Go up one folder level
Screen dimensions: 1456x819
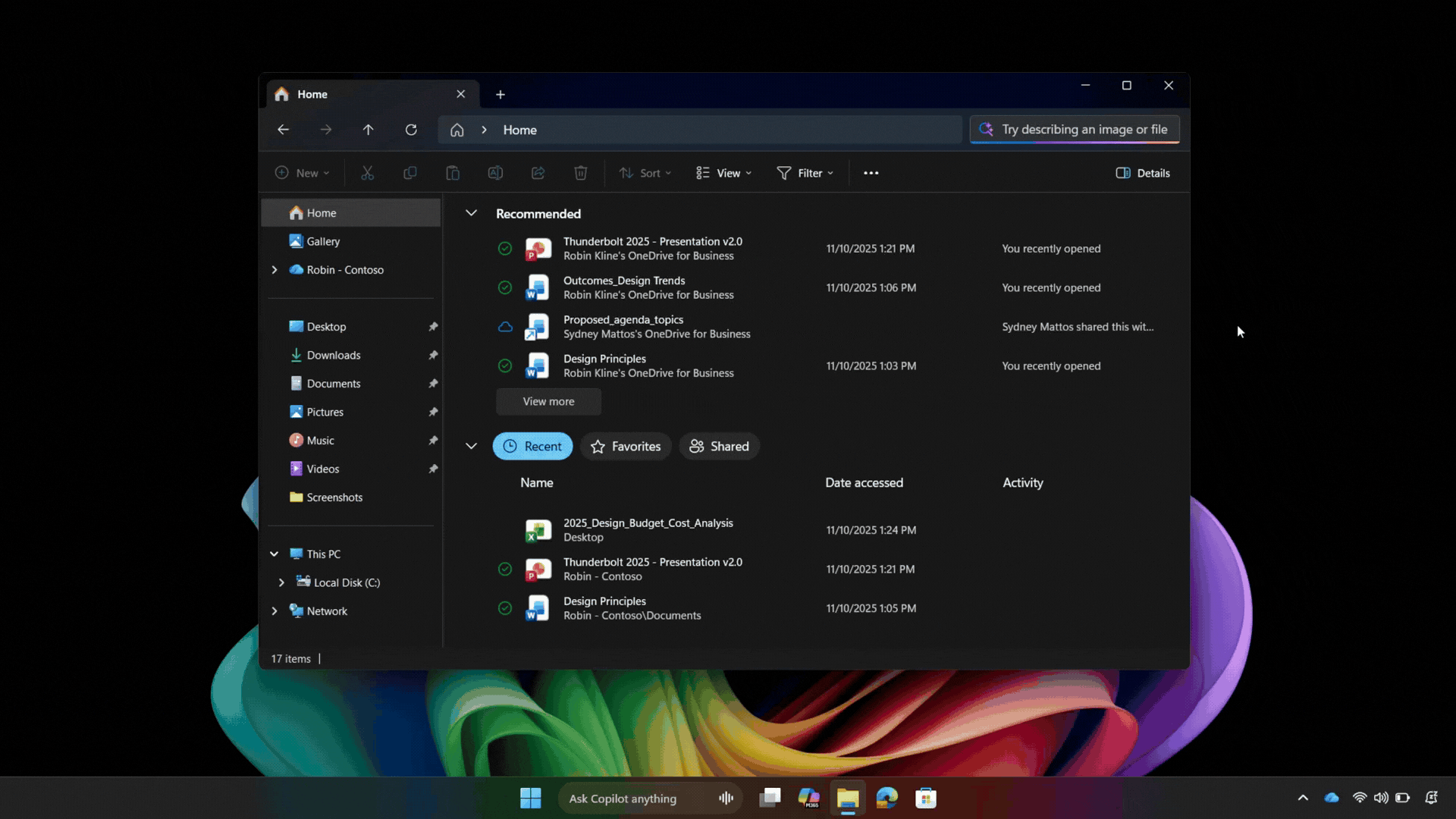[368, 130]
